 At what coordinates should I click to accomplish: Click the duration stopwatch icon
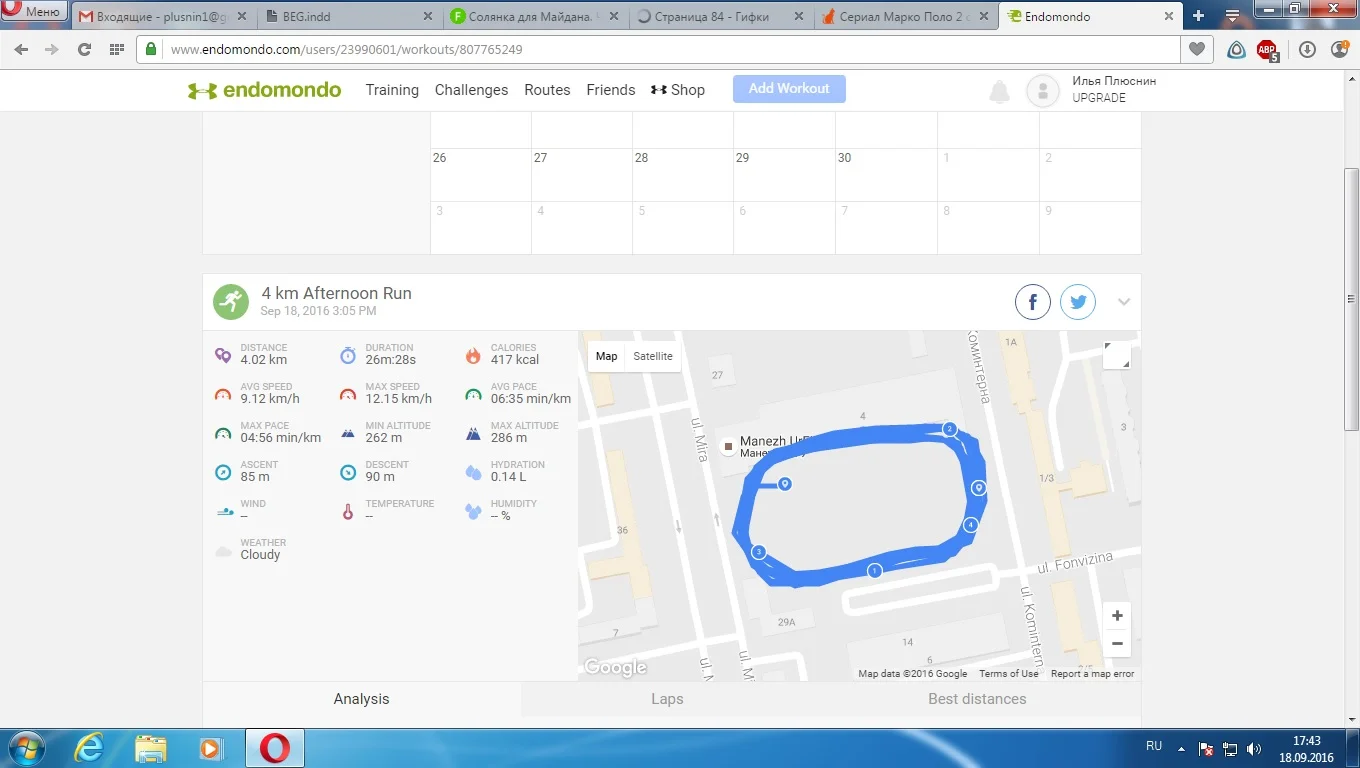[348, 355]
